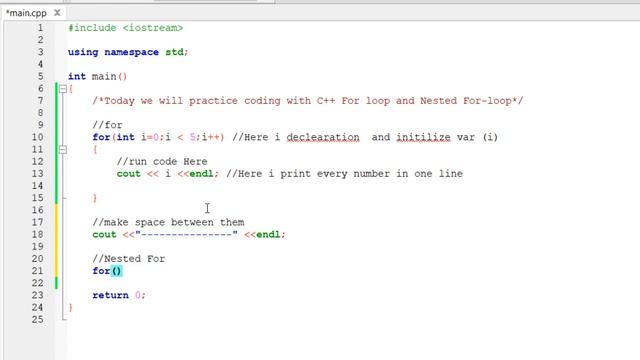Place cursor on 'int main()' line
The height and width of the screenshot is (360, 640).
click(98, 76)
